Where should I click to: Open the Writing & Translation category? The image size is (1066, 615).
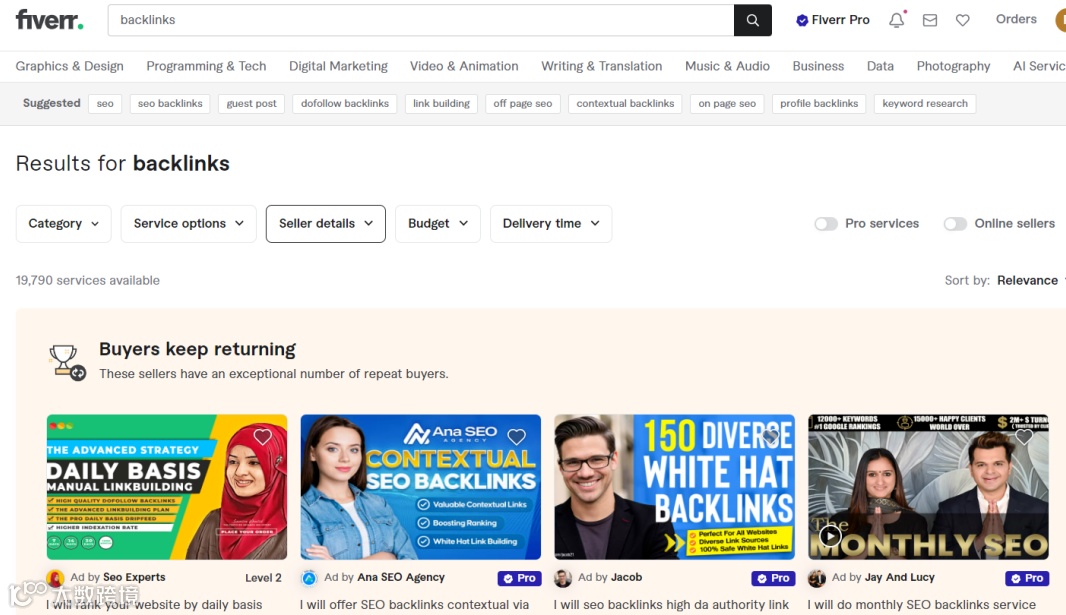(x=601, y=66)
